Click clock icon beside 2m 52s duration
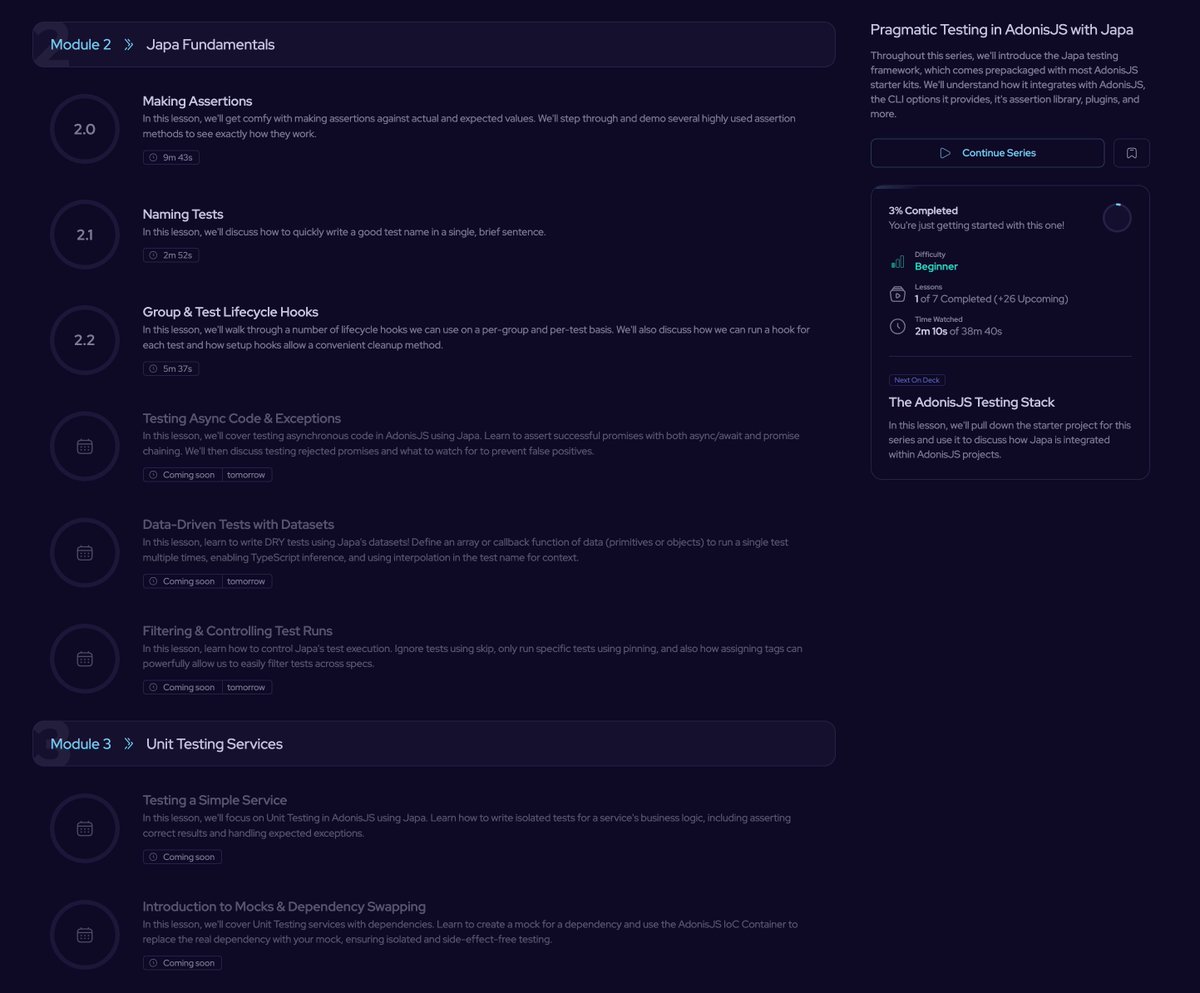Screen dimensions: 1200x993 click(x=153, y=255)
